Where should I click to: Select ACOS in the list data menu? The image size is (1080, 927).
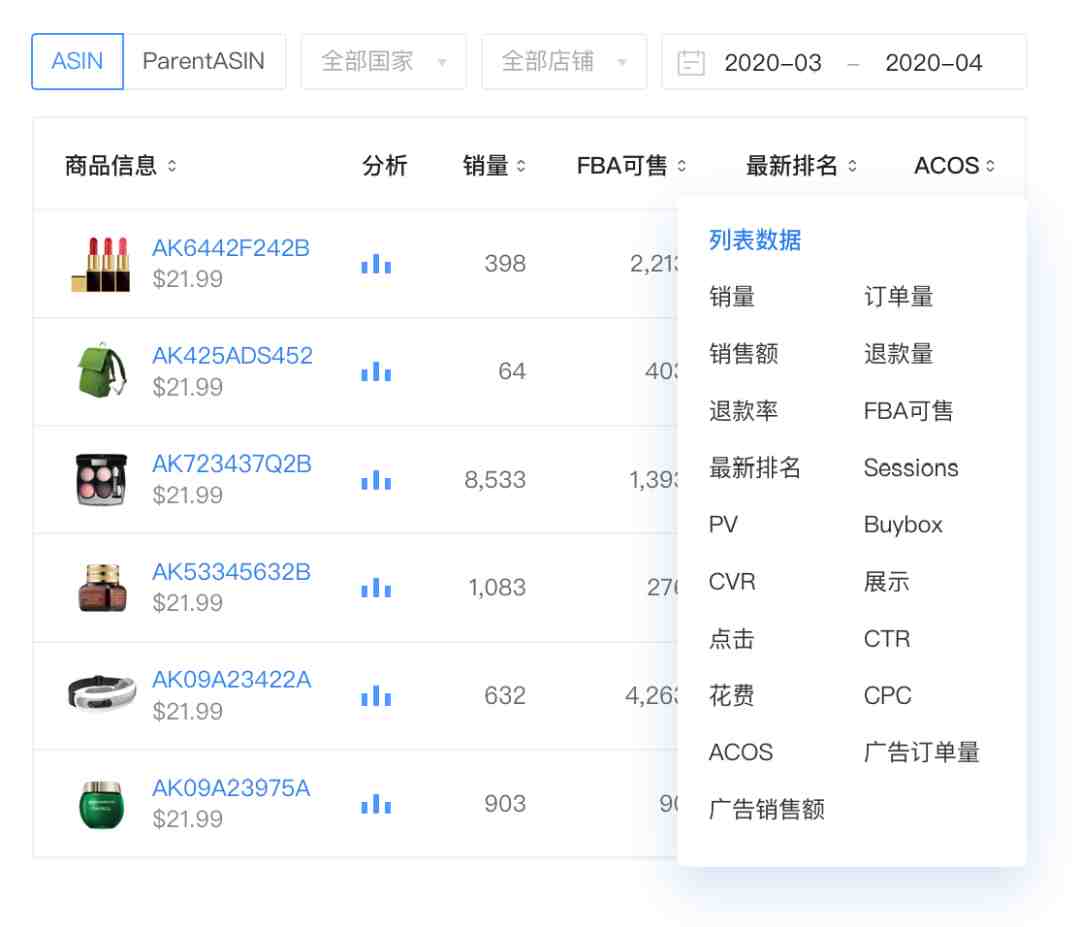coord(741,753)
